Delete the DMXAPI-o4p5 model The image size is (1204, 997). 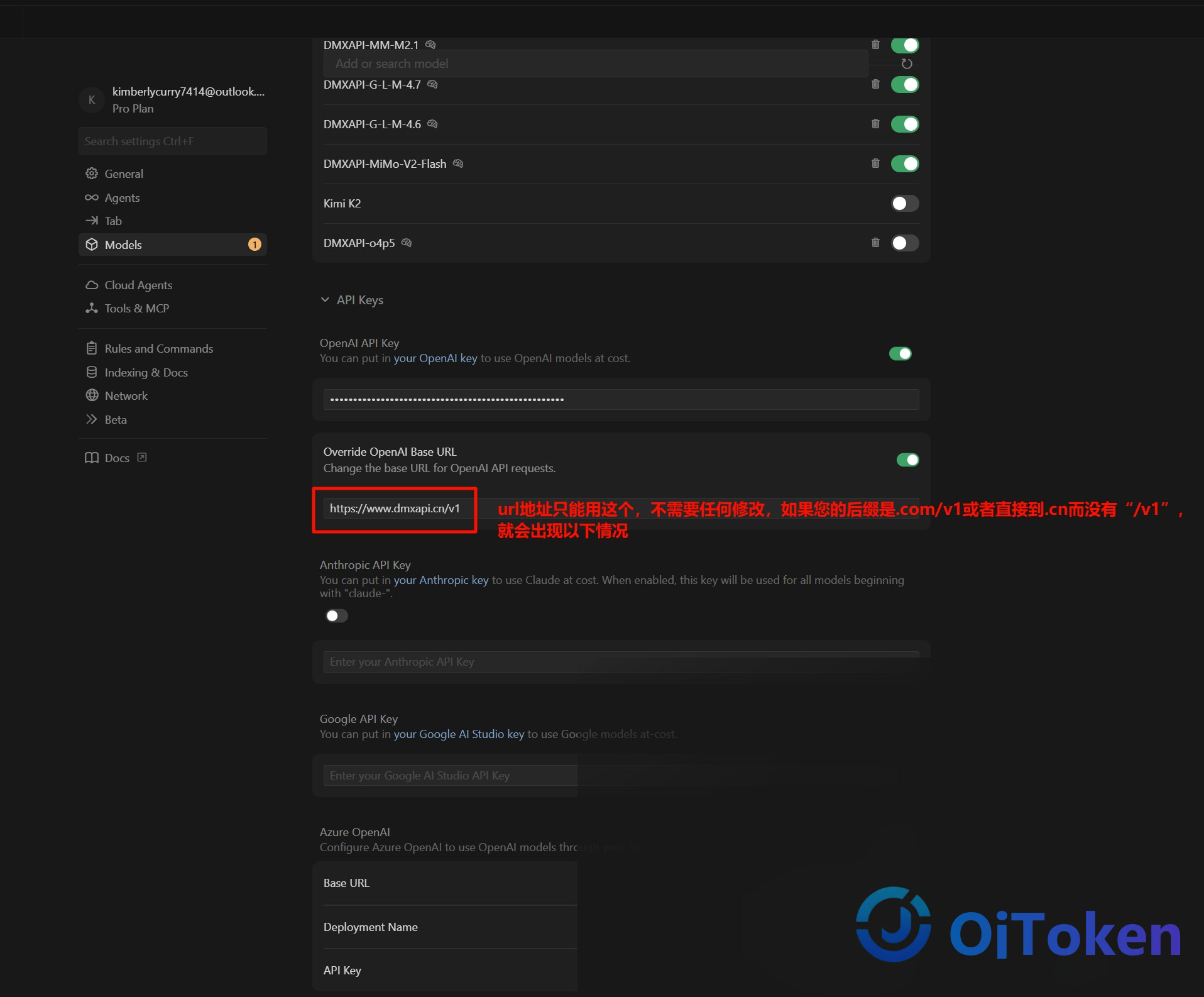pos(875,243)
